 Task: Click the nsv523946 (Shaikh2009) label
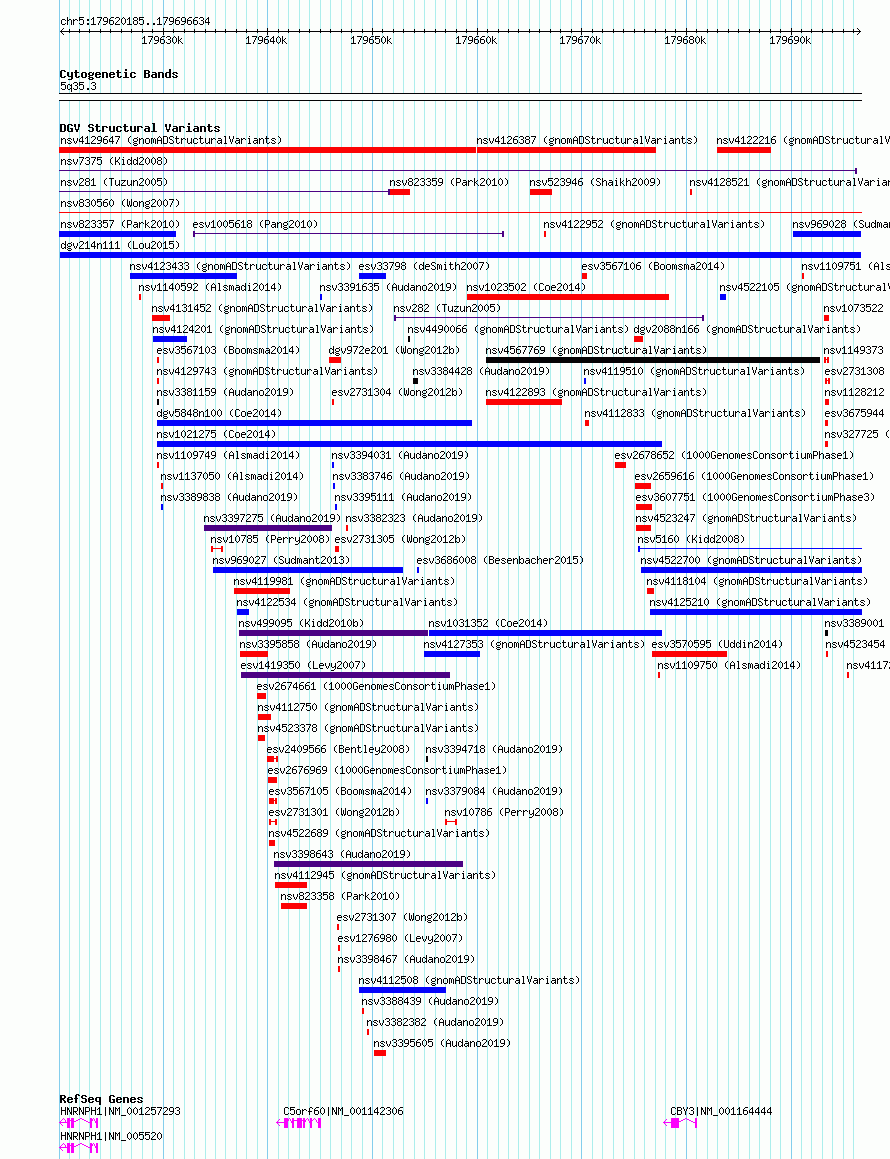[595, 183]
